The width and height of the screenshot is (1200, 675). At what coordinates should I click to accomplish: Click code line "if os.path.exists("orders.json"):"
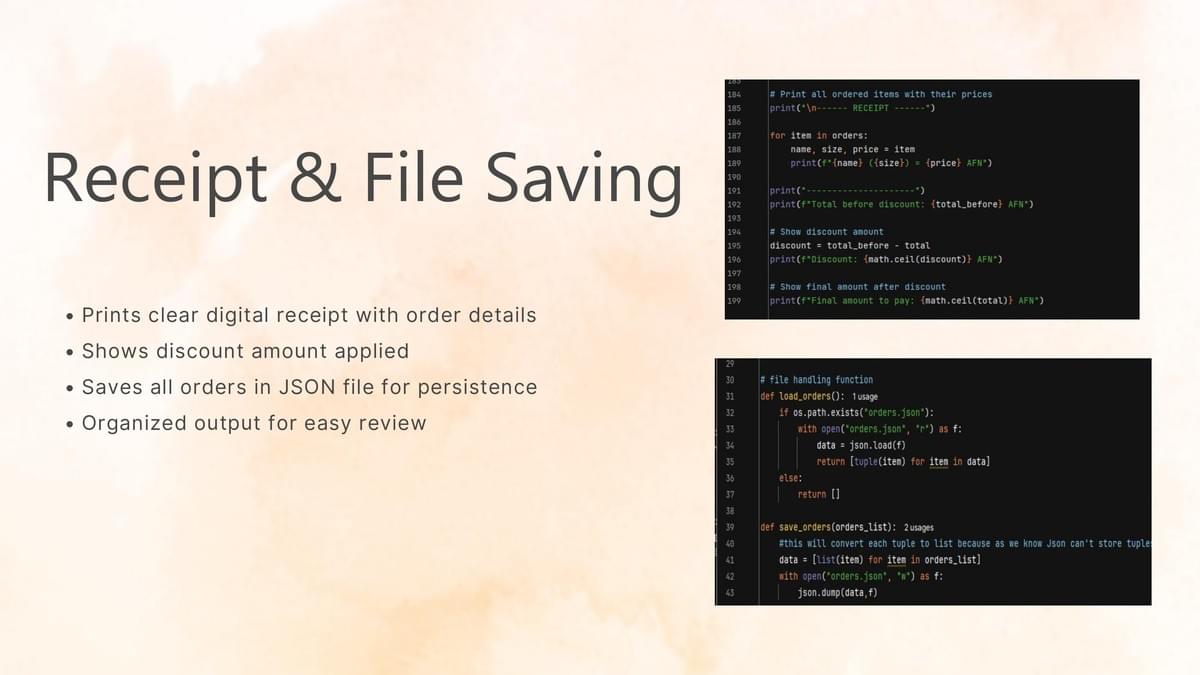(856, 412)
